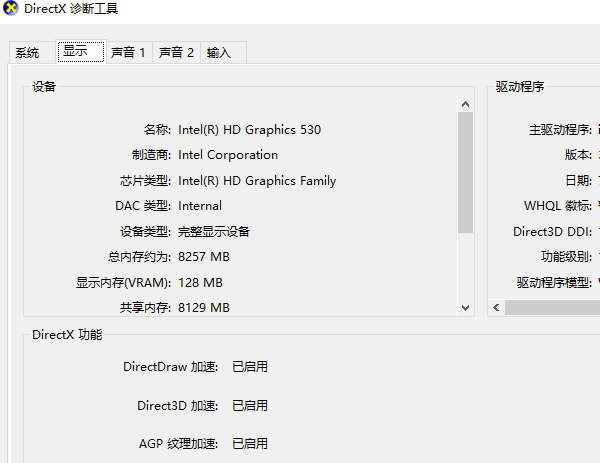This screenshot has width=600, height=463.
Task: Click the 驱动程序 group heading
Action: coord(520,86)
